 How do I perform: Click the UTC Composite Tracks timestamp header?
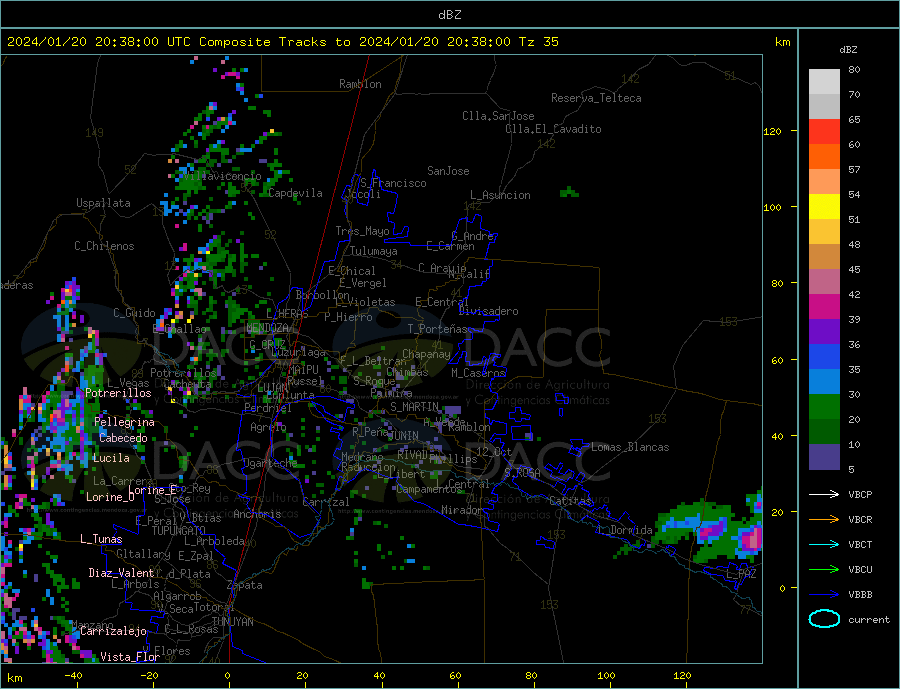coord(282,42)
